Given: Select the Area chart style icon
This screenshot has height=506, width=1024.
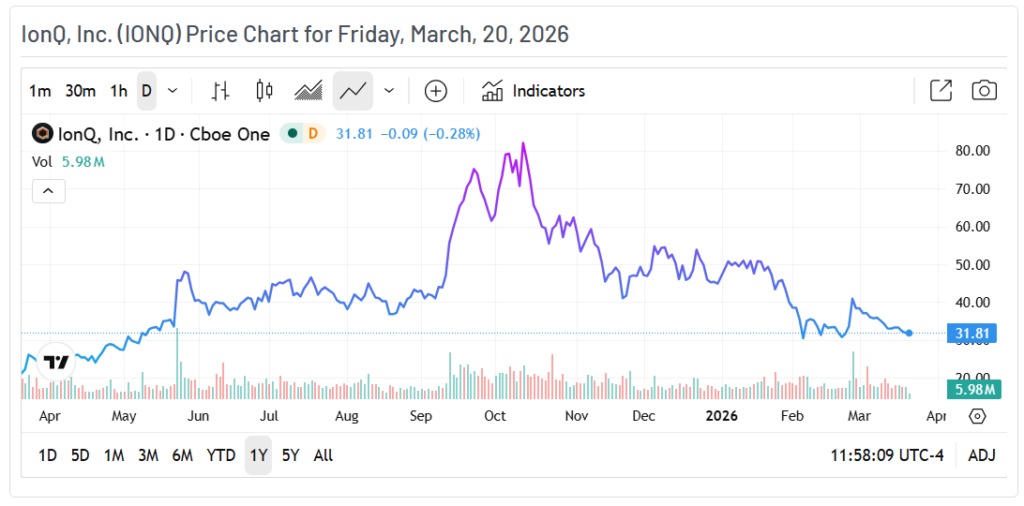Looking at the screenshot, I should [x=308, y=91].
